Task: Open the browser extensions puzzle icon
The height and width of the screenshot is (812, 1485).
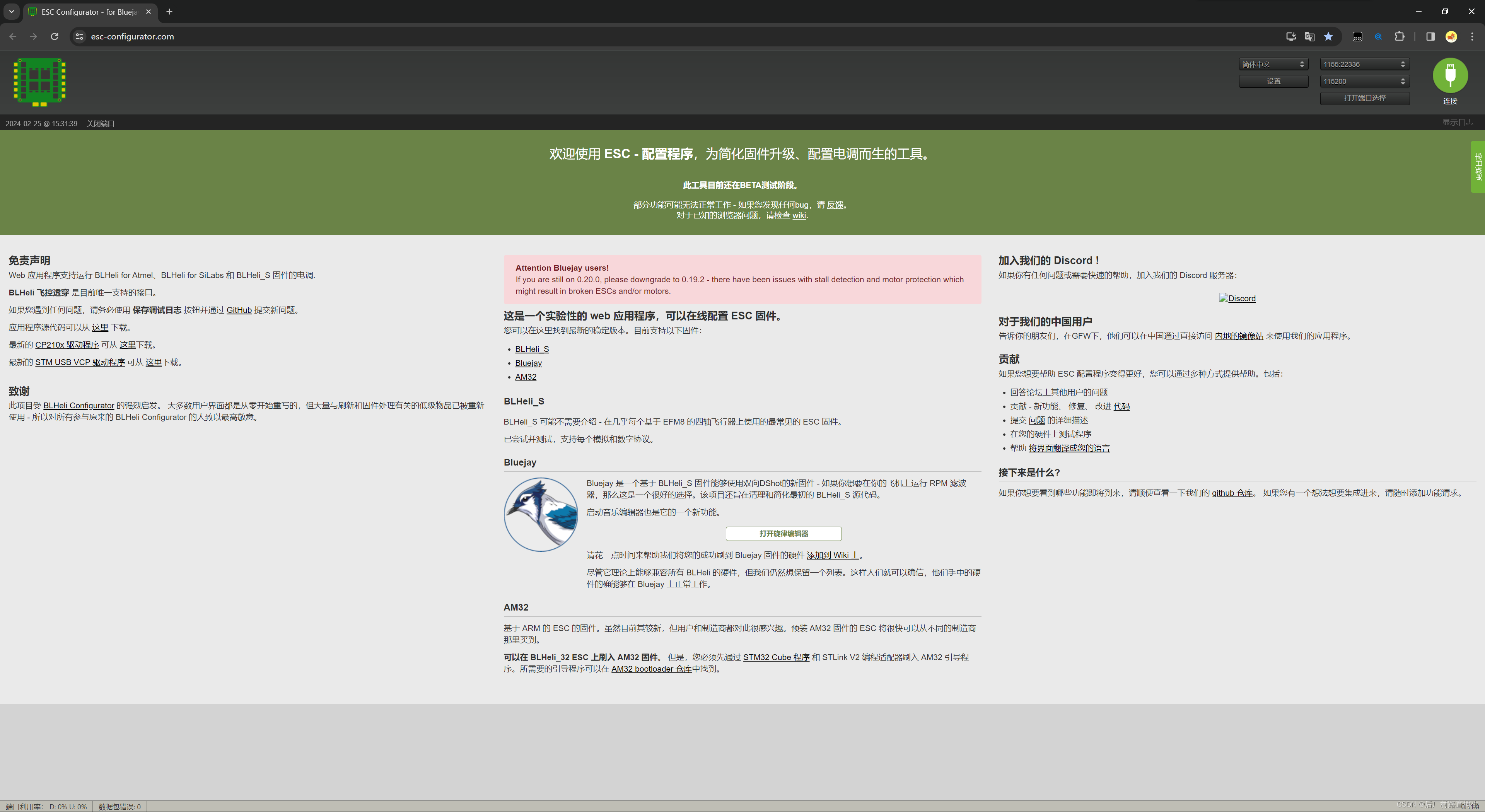Action: (x=1399, y=36)
